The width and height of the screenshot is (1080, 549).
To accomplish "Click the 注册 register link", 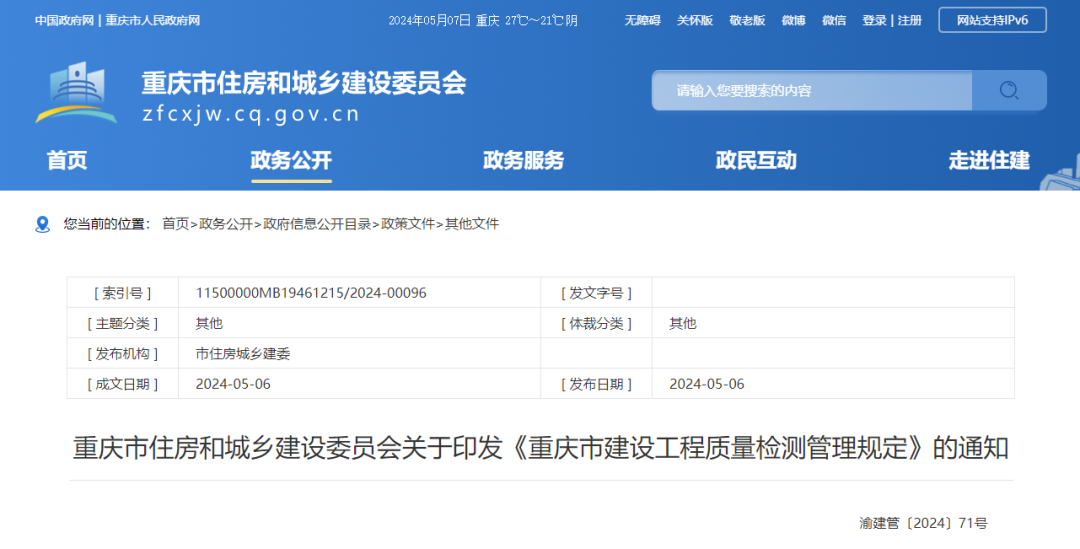I will pyautogui.click(x=909, y=21).
